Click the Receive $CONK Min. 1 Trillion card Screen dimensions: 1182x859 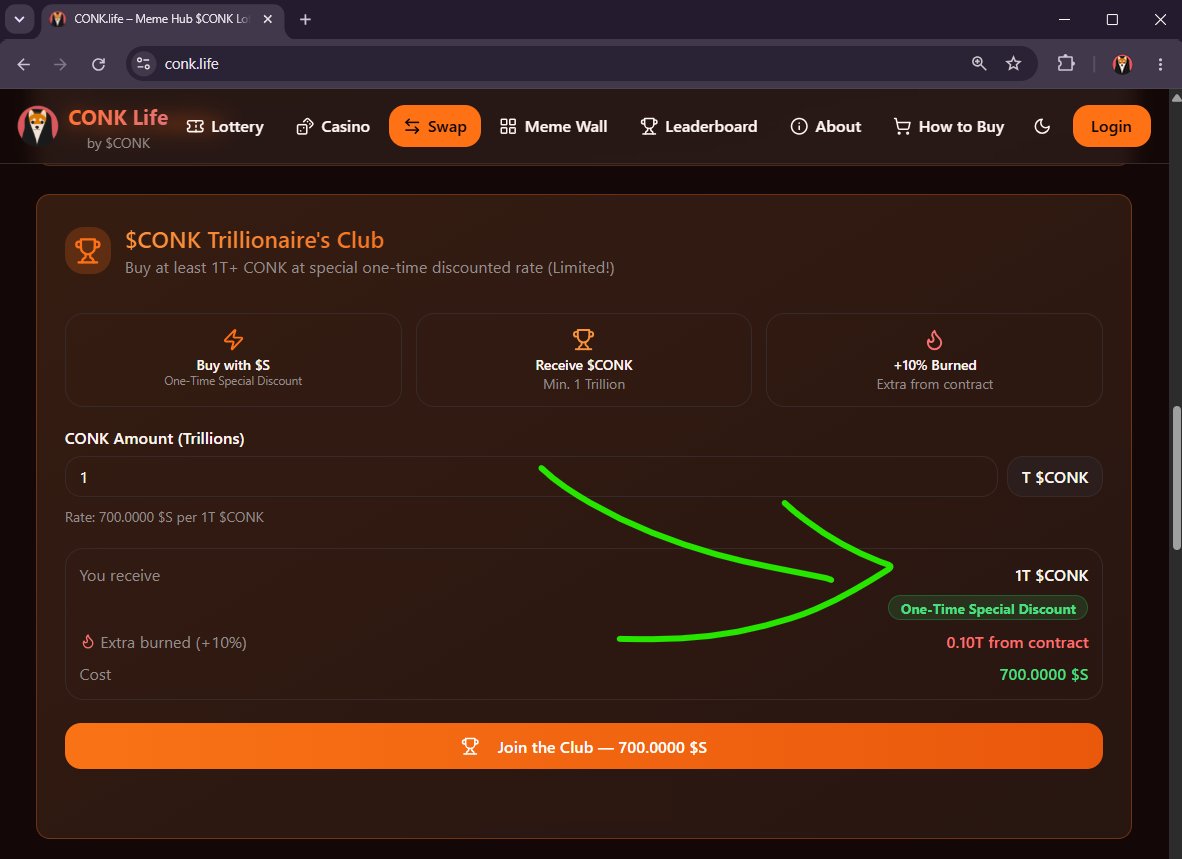[x=583, y=360]
